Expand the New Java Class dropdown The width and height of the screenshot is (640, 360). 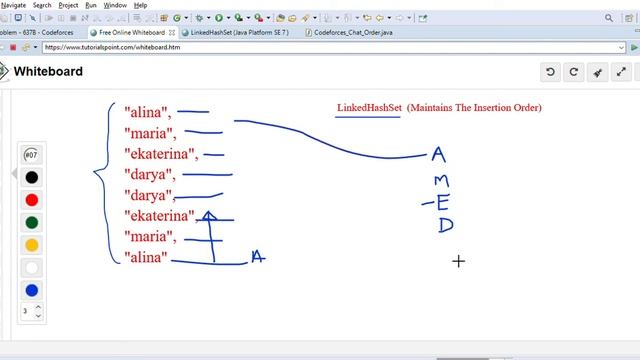pyautogui.click(x=186, y=18)
